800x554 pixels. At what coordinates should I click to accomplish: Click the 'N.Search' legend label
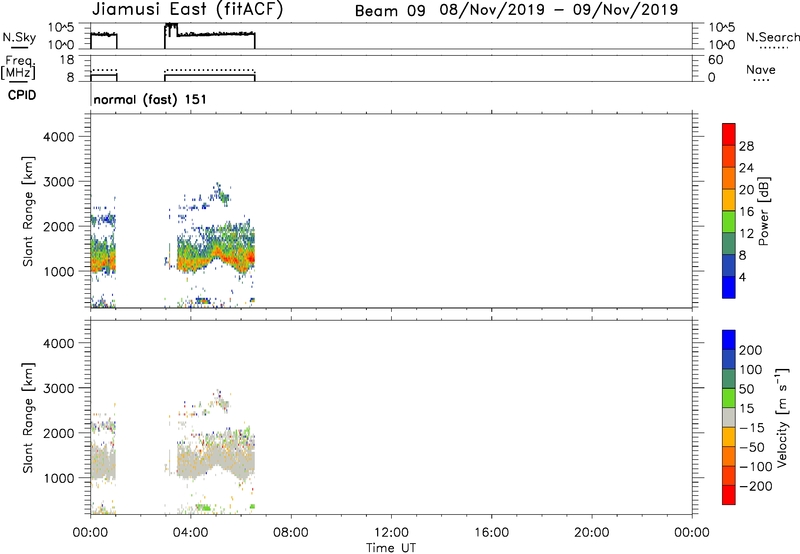click(x=772, y=37)
